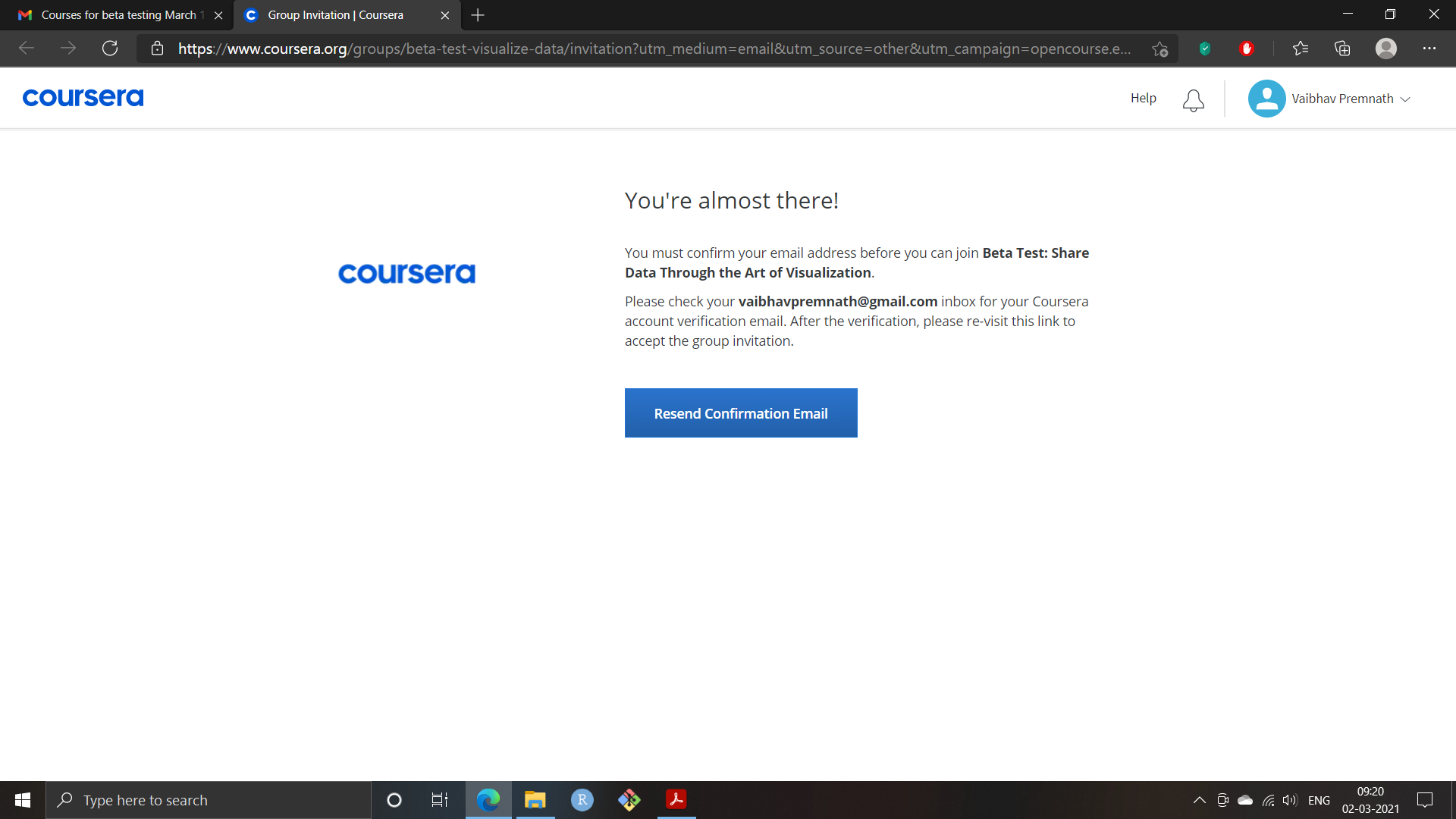The height and width of the screenshot is (819, 1456).
Task: Refresh the current page
Action: click(x=110, y=49)
